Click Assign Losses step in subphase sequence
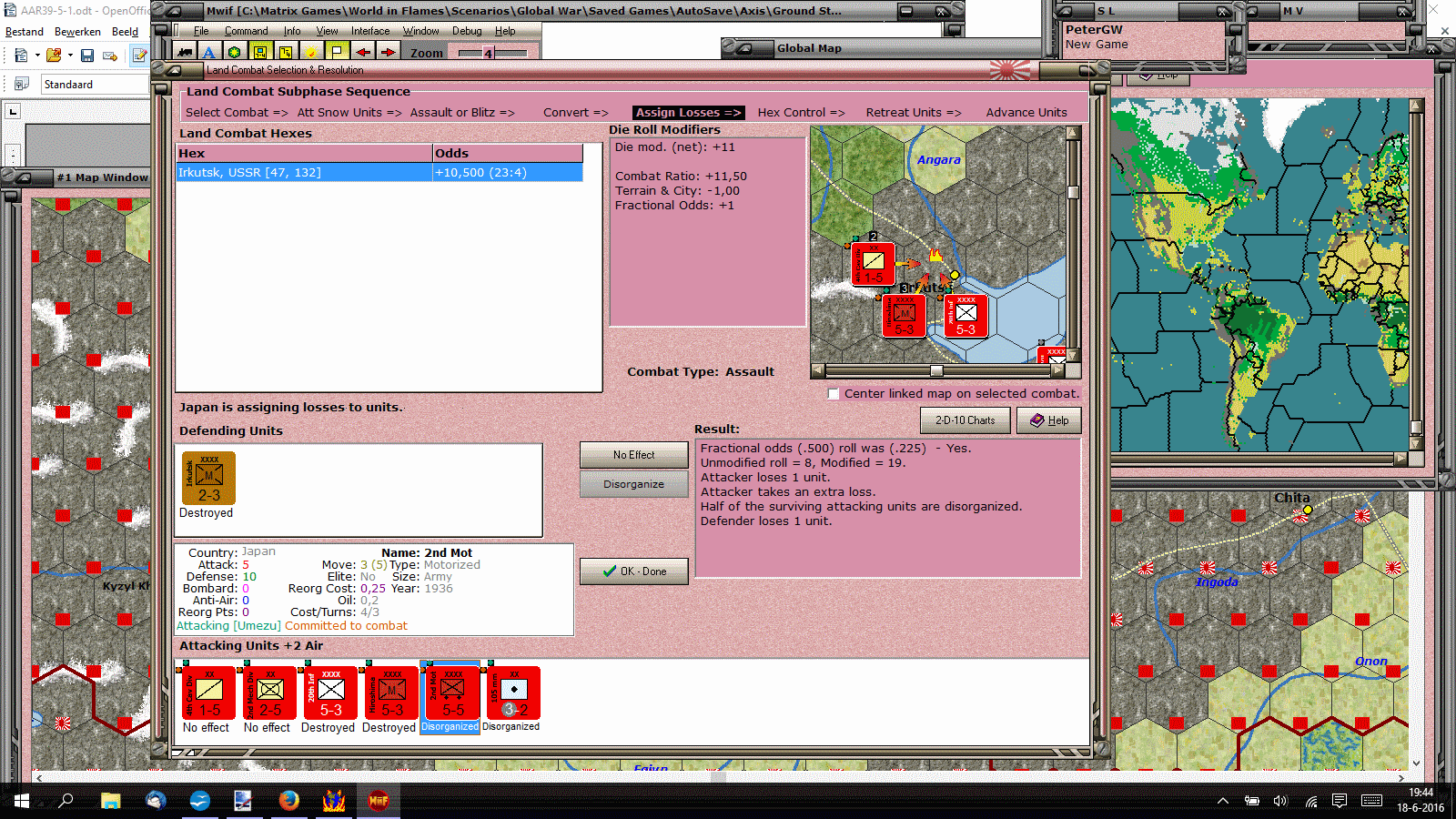 [688, 113]
